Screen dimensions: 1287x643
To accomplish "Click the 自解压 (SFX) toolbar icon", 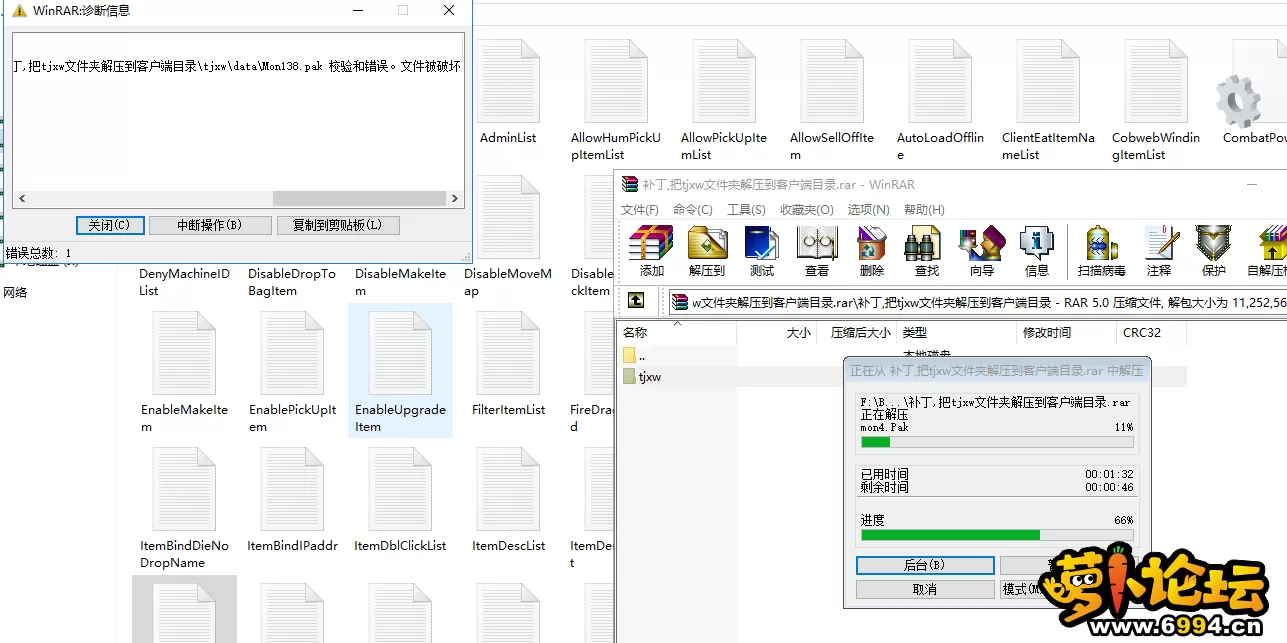I will pyautogui.click(x=1268, y=250).
